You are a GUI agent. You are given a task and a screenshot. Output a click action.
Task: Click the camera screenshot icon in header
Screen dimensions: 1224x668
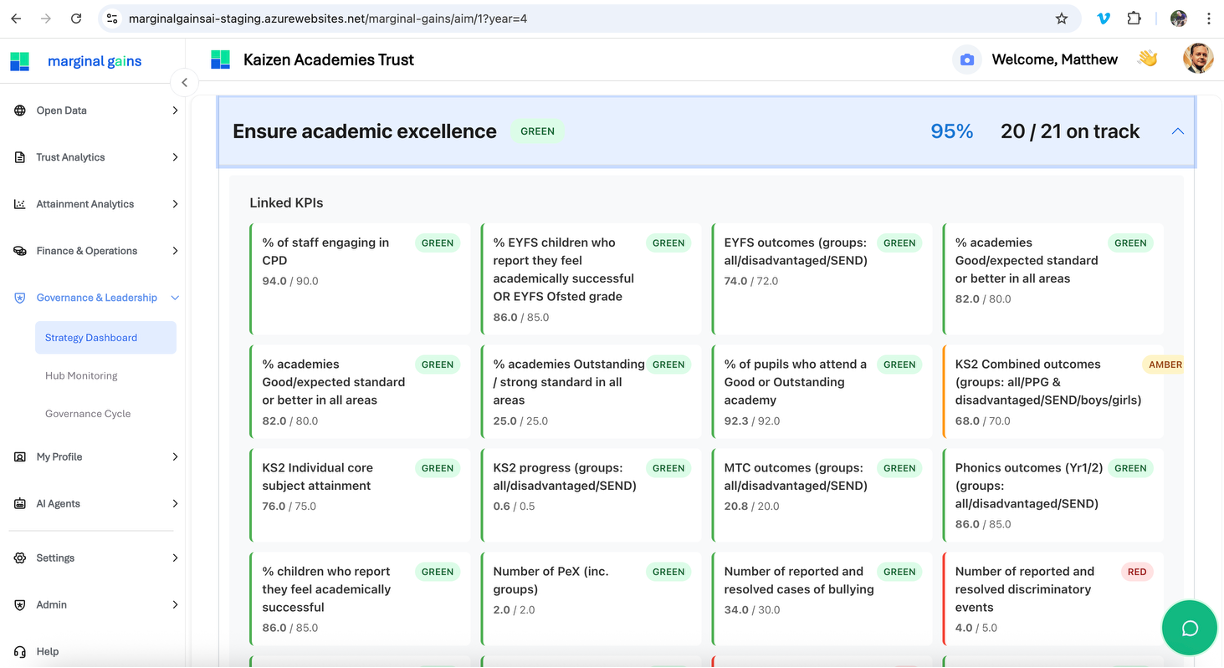coord(966,60)
